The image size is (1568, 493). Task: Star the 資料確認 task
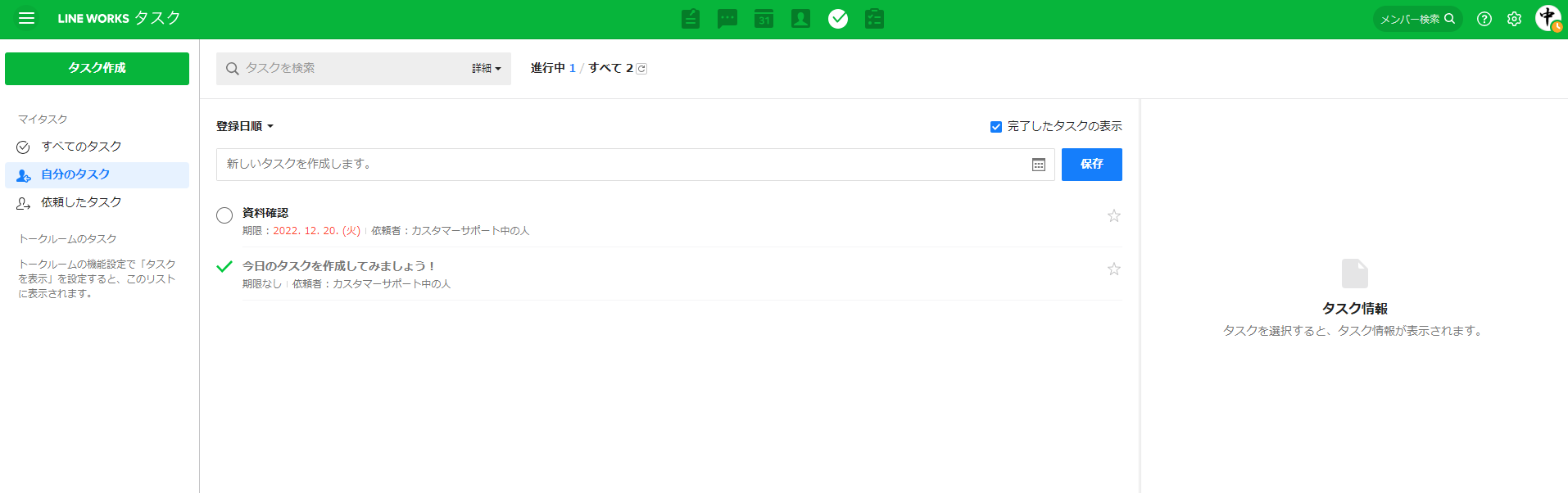click(x=1113, y=216)
